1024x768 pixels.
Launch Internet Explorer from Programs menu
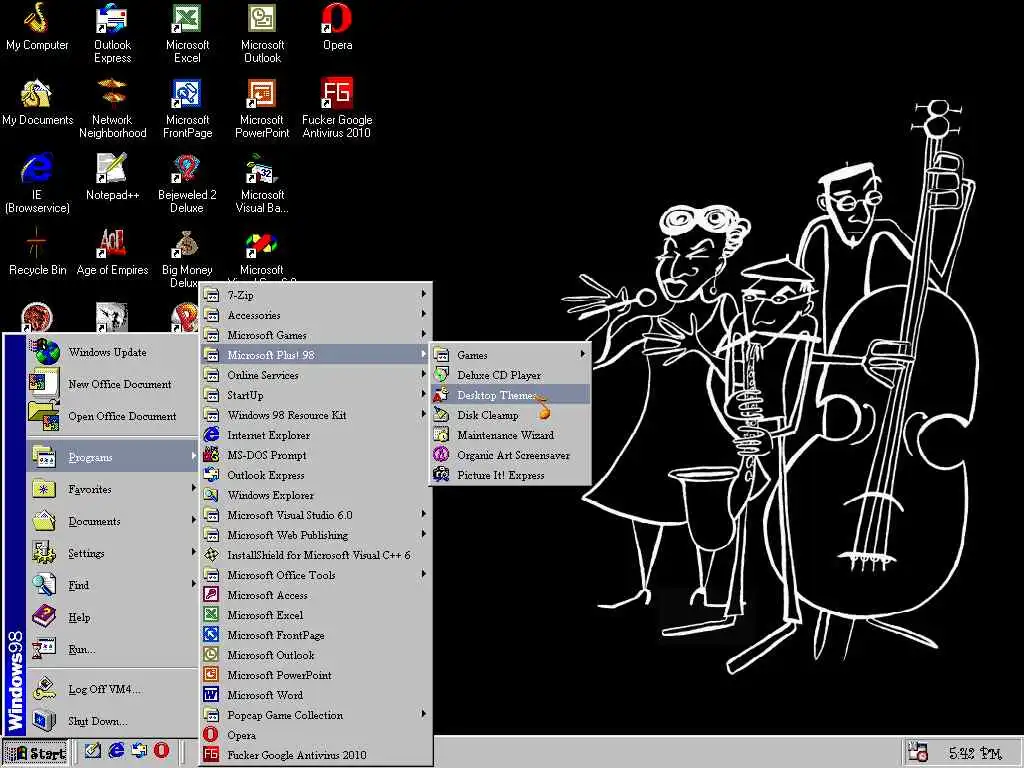pyautogui.click(x=315, y=435)
